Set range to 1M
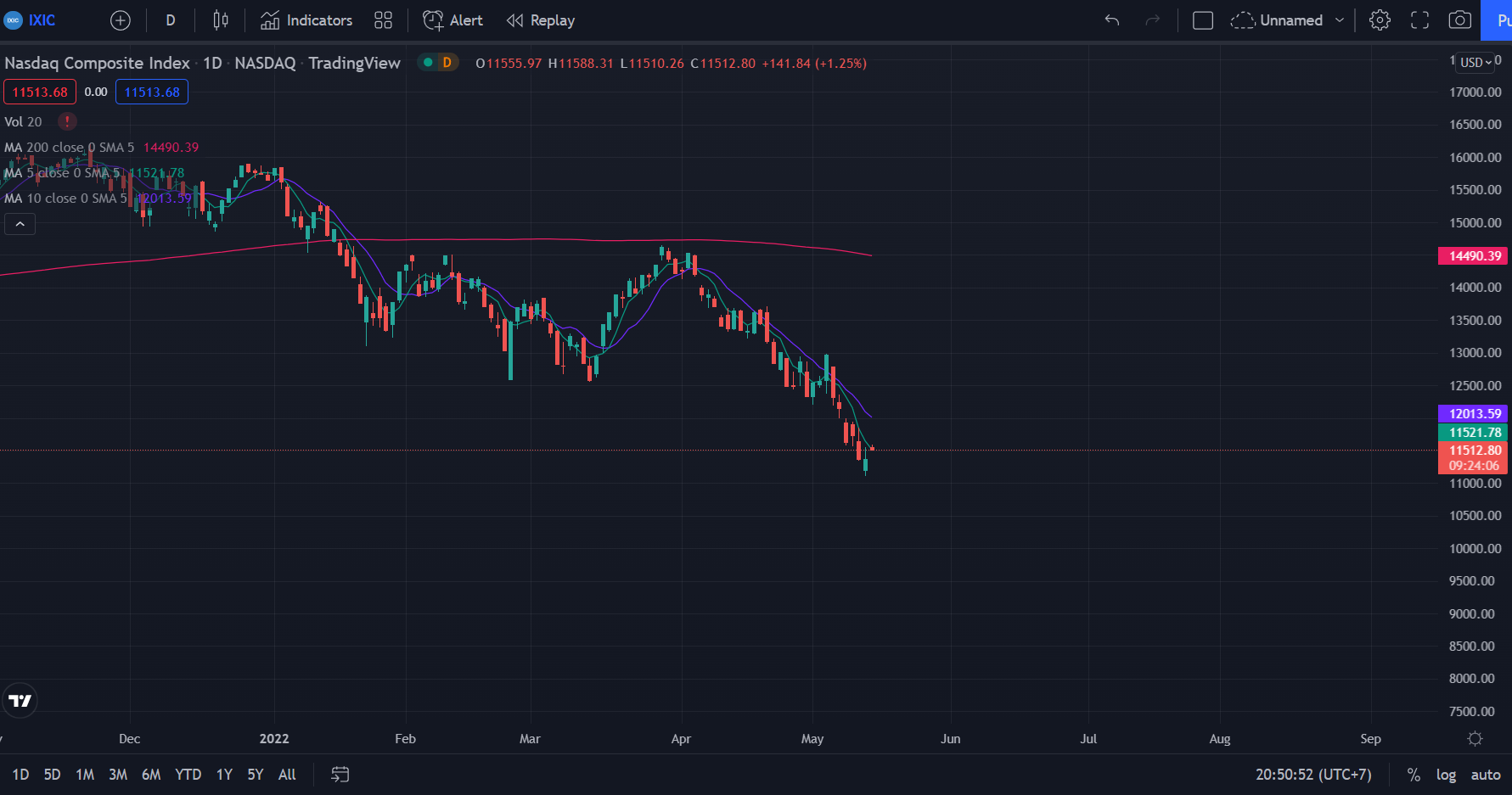Screen dimensions: 1512x795 [85, 775]
